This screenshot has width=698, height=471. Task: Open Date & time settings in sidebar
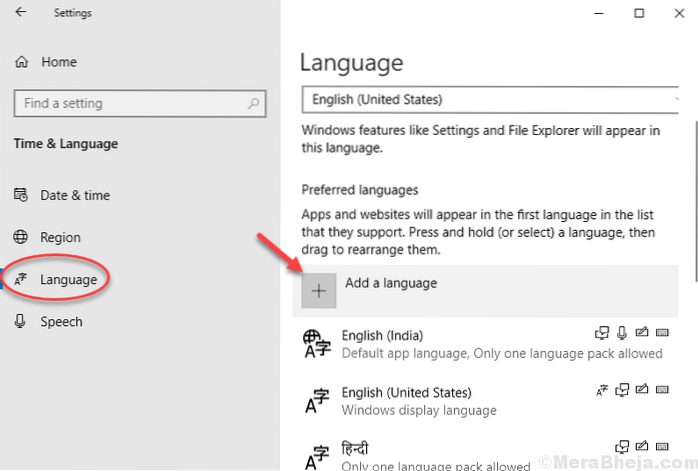point(75,195)
